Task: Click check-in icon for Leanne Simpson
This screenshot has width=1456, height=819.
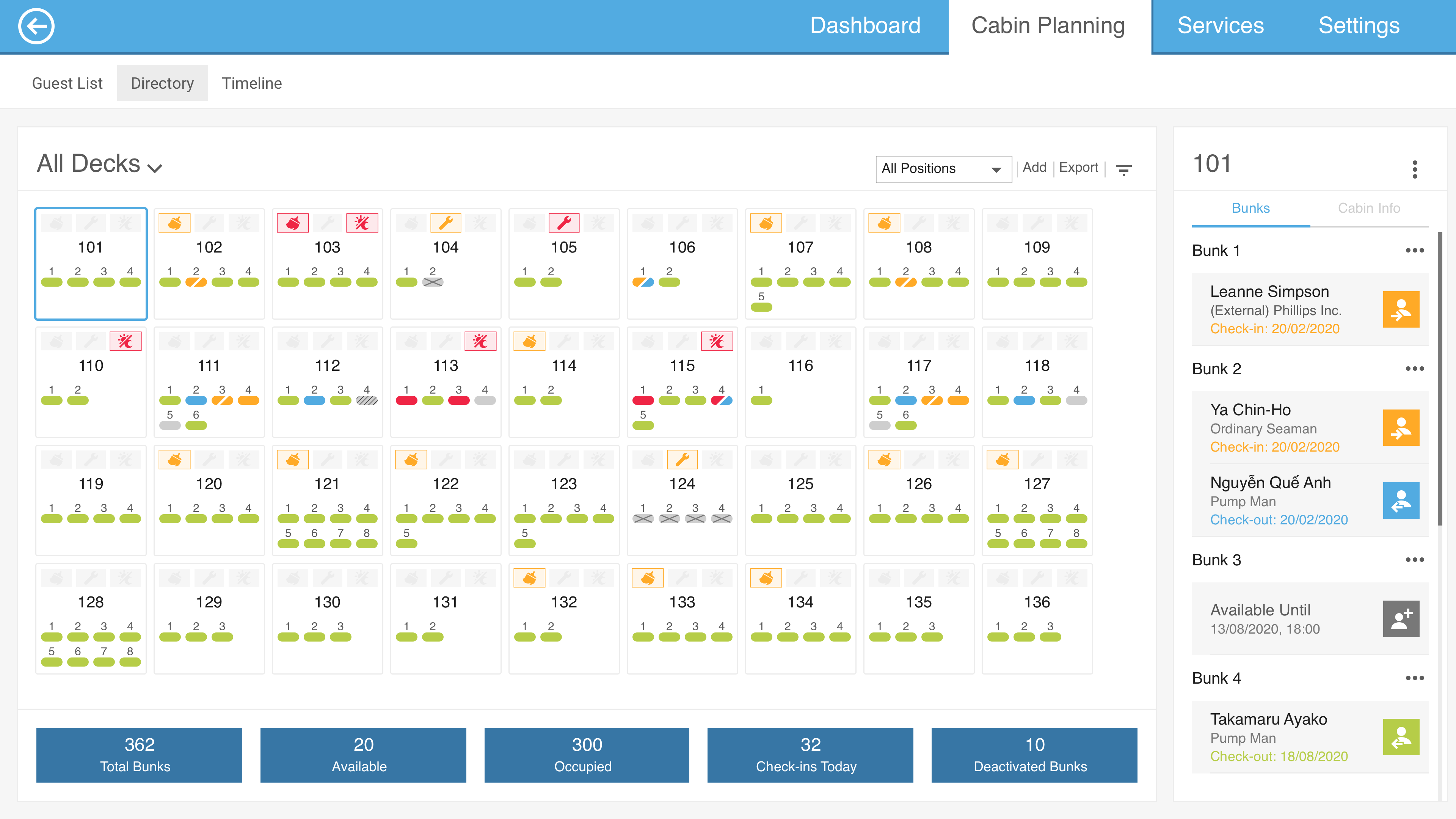Action: [x=1401, y=310]
